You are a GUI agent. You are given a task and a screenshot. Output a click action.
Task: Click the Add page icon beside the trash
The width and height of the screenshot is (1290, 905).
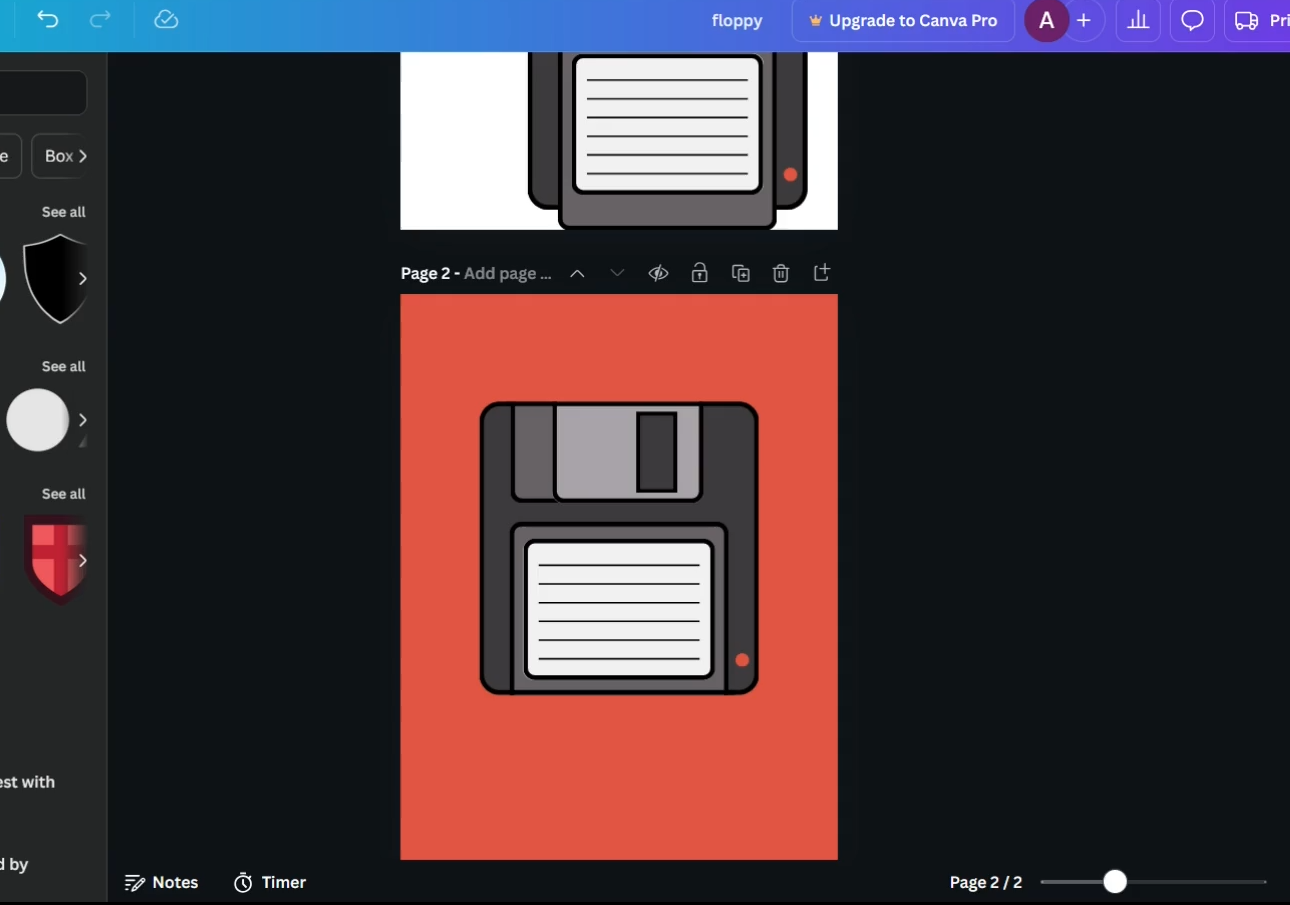click(x=821, y=272)
